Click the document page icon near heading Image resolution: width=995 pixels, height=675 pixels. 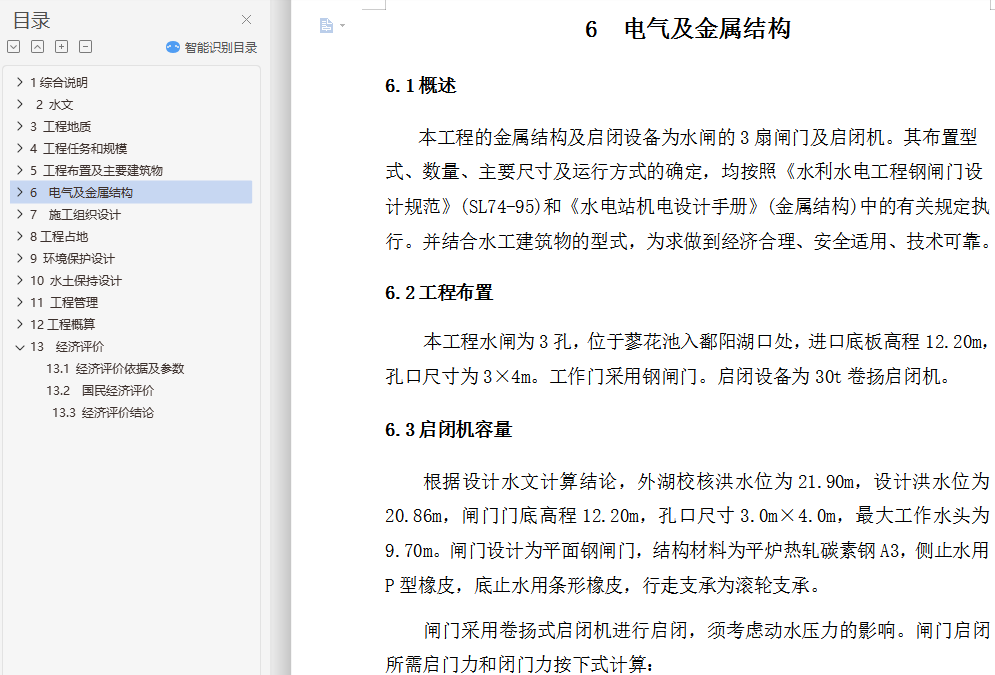tap(326, 25)
